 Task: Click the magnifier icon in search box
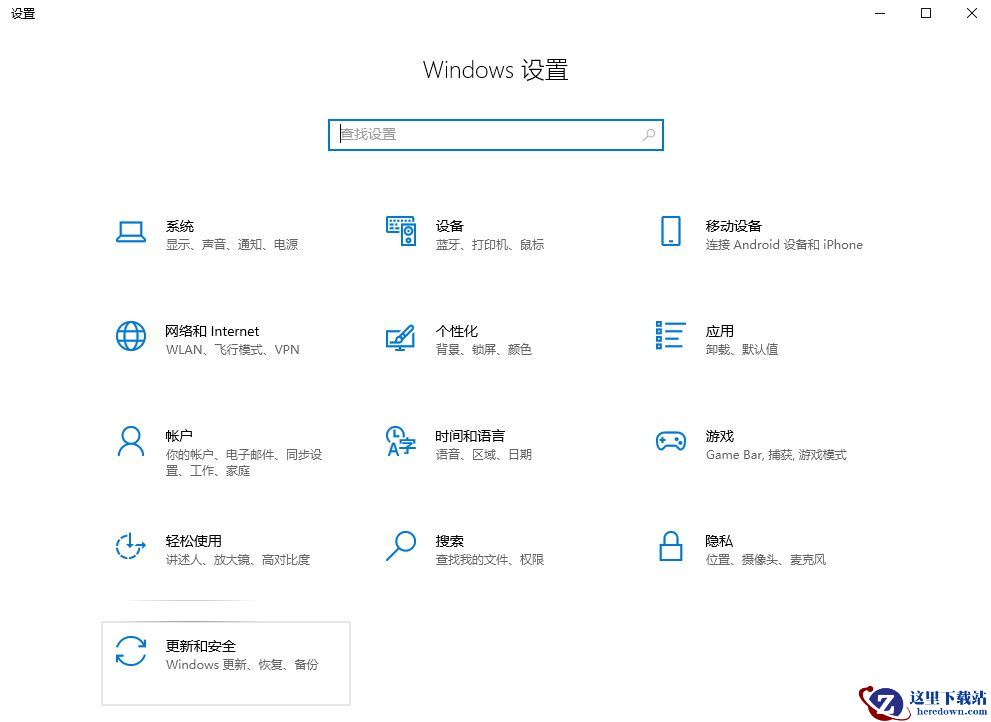pyautogui.click(x=649, y=135)
